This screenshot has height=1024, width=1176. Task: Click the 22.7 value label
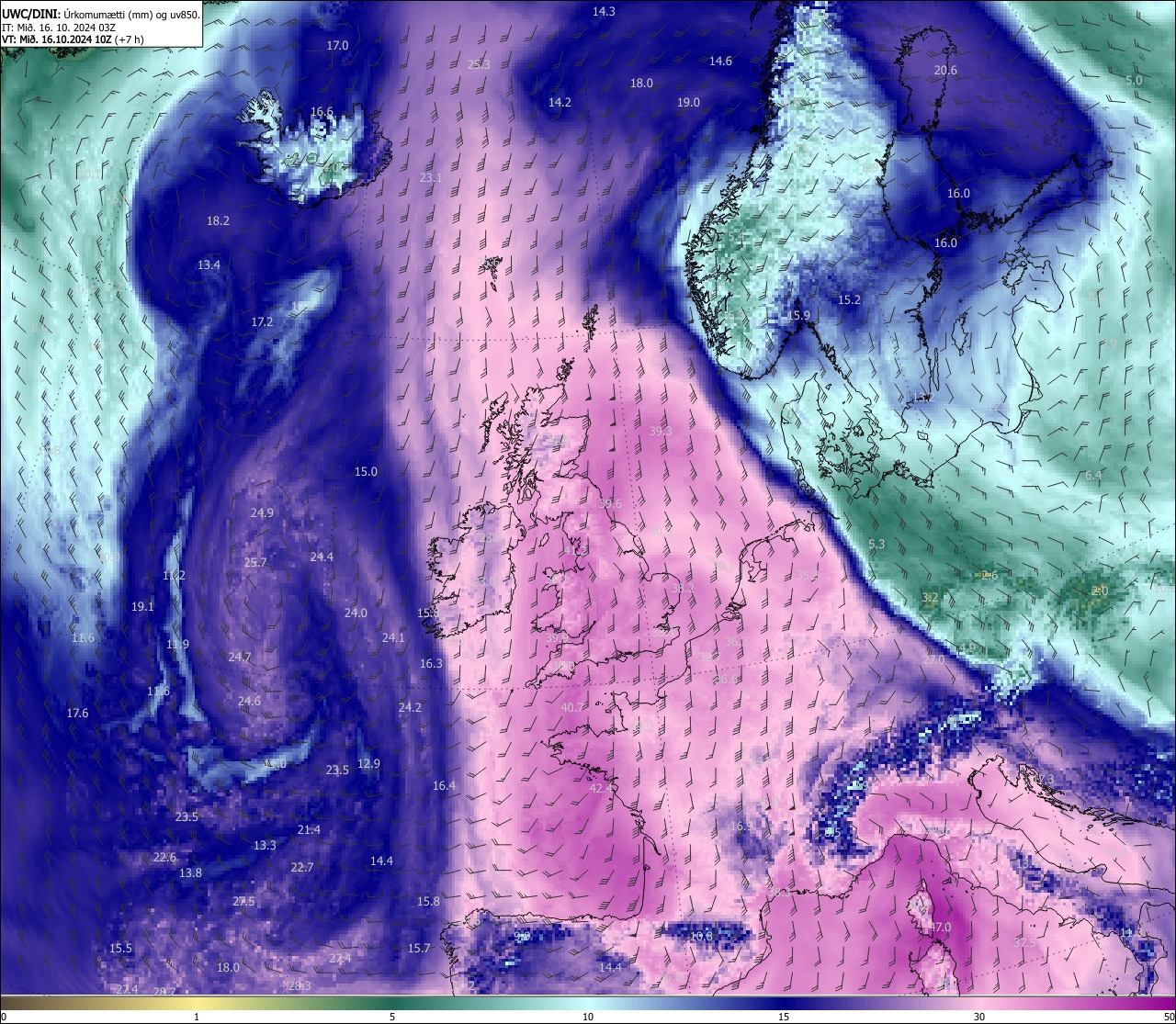pos(301,867)
